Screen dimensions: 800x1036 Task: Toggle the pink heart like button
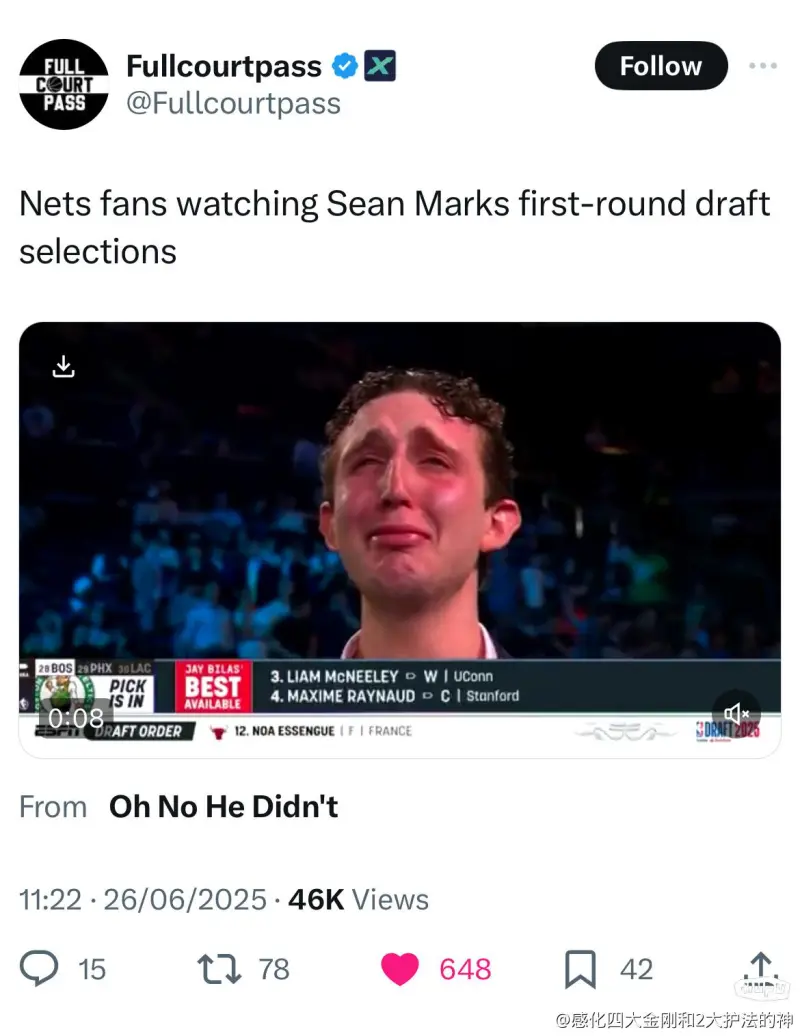401,968
